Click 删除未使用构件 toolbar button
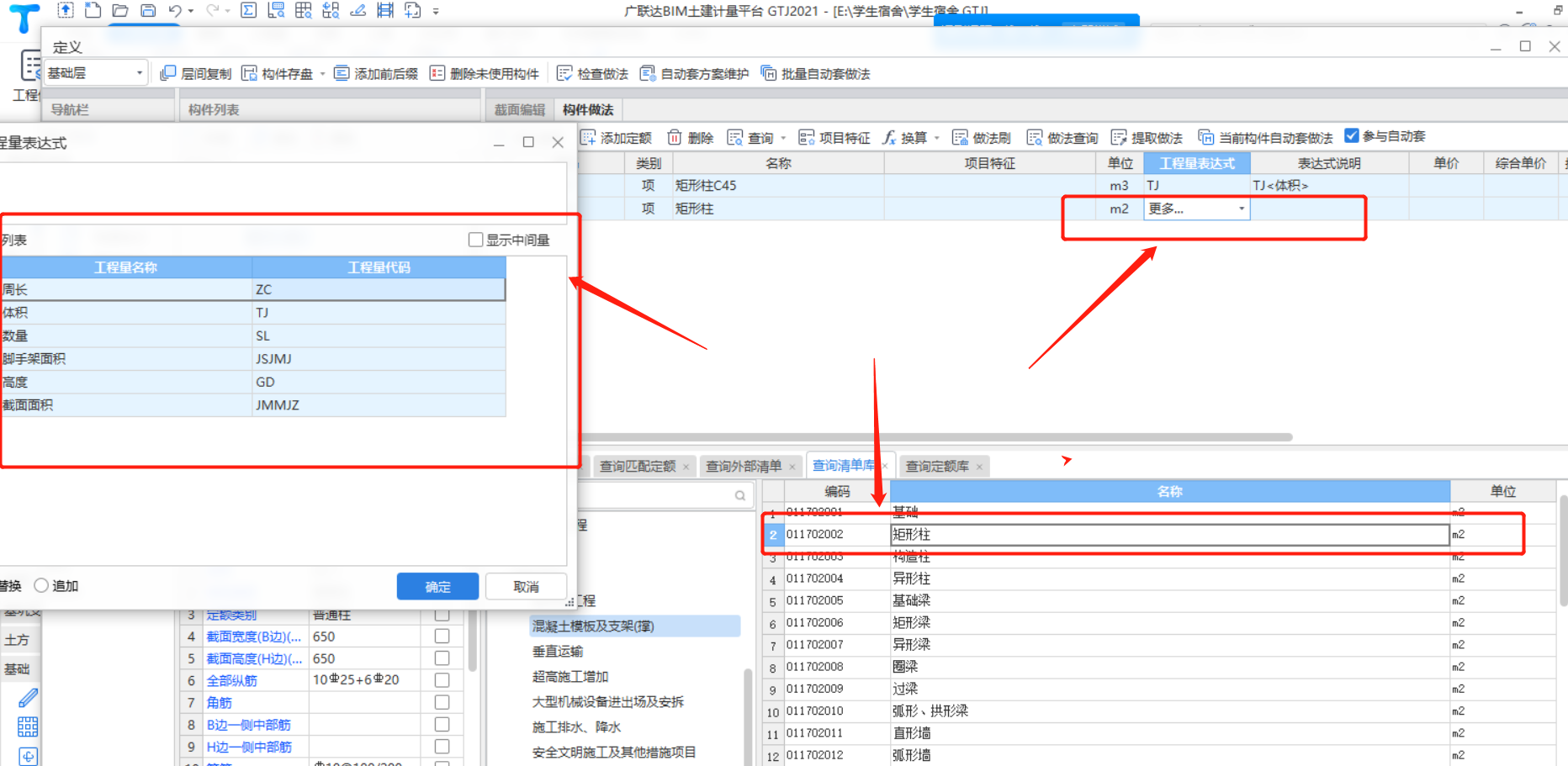Image resolution: width=1568 pixels, height=766 pixels. (485, 74)
